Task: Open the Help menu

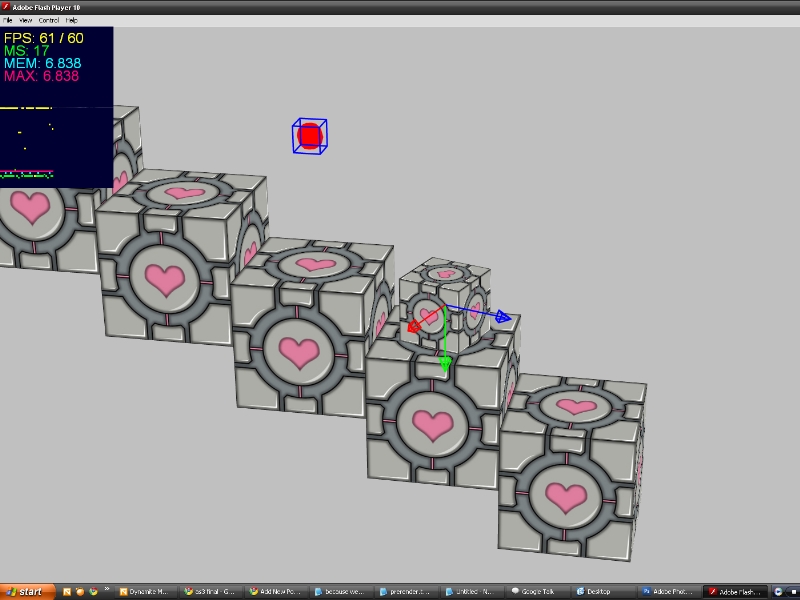Action: [x=71, y=18]
